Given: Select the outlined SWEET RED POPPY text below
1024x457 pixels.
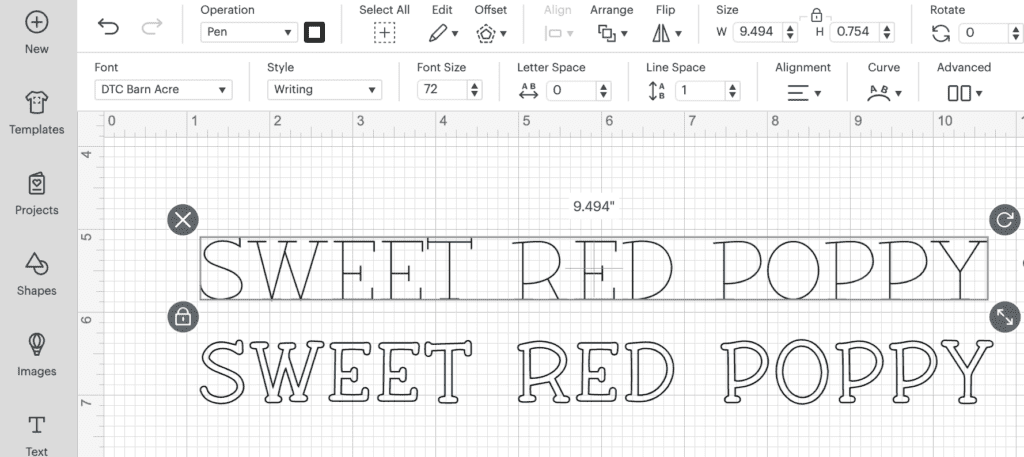Looking at the screenshot, I should (x=596, y=371).
